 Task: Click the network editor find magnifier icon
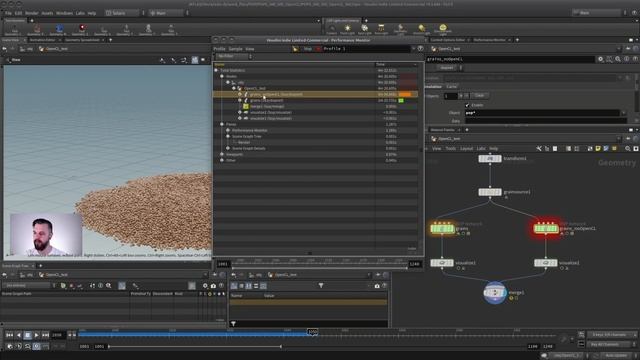point(627,149)
